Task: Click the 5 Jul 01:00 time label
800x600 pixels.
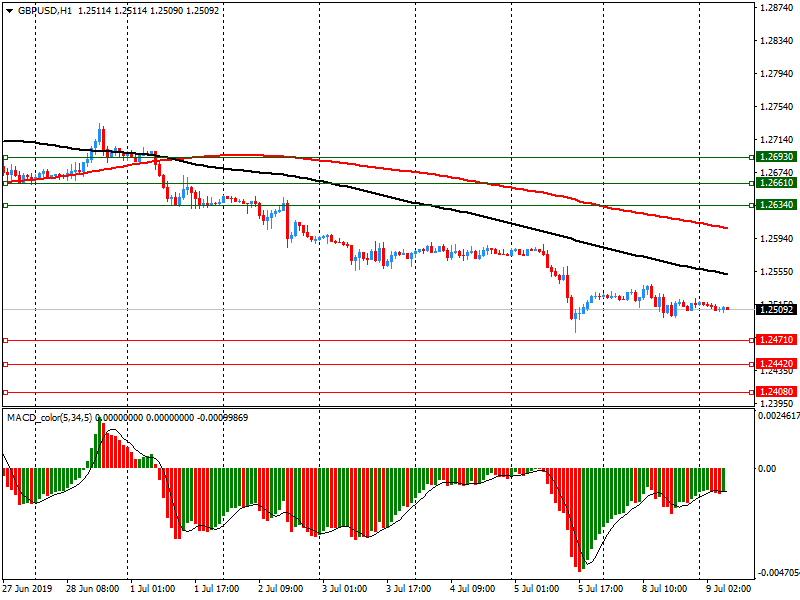Action: click(x=536, y=588)
